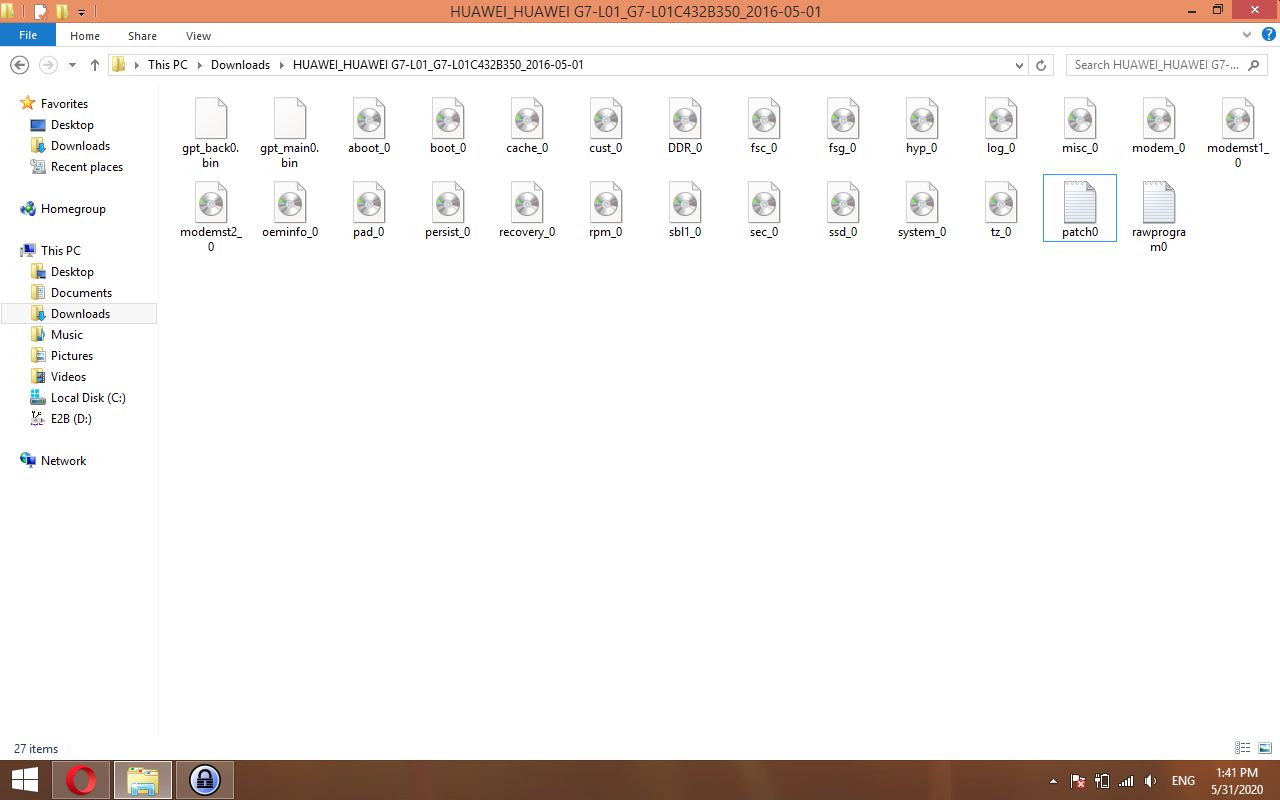The width and height of the screenshot is (1280, 800).
Task: Select the sec_0 disc image icon
Action: click(764, 202)
